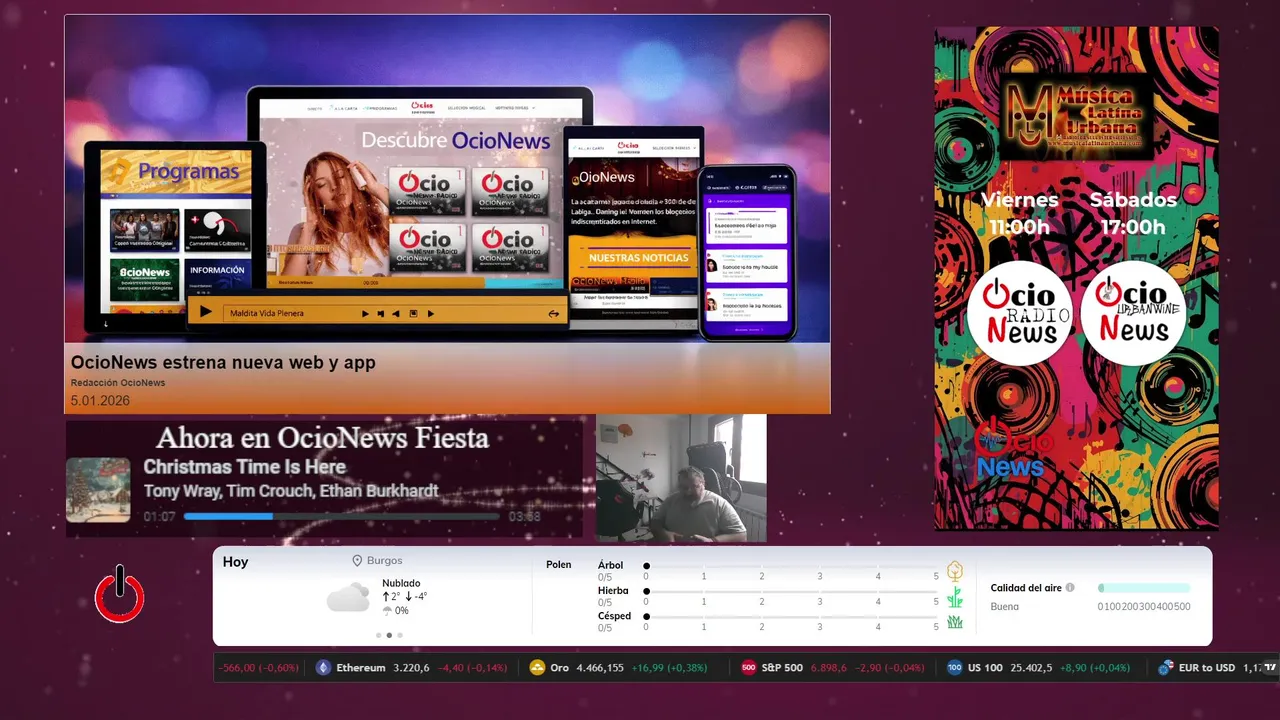Screen dimensions: 1280x720
Task: Click the Oro gold icon in ticker
Action: pos(537,668)
